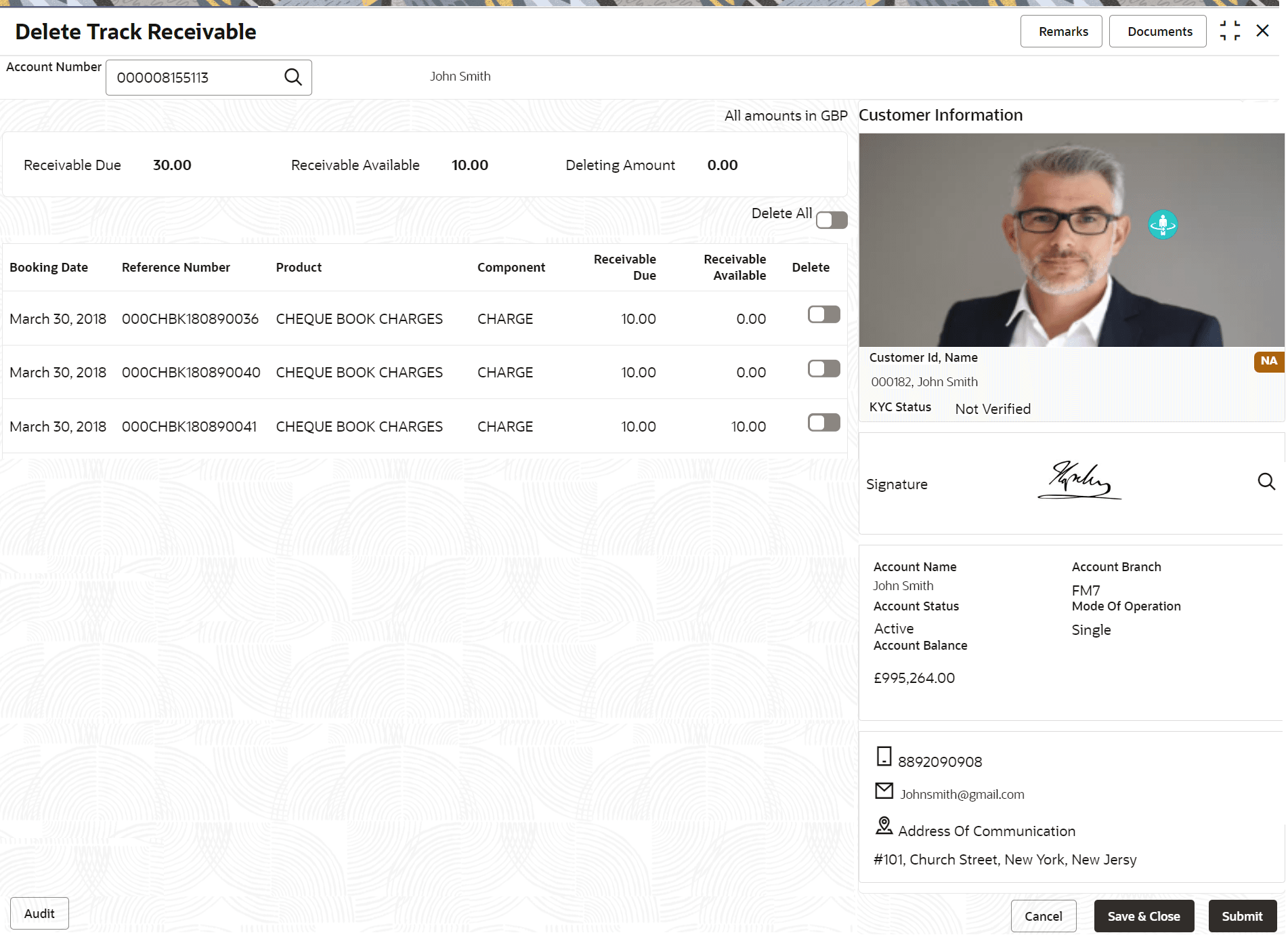Screen dimensions: 1288x935
Task: Toggle delete for reference 000CHBK180890036
Action: coord(823,314)
